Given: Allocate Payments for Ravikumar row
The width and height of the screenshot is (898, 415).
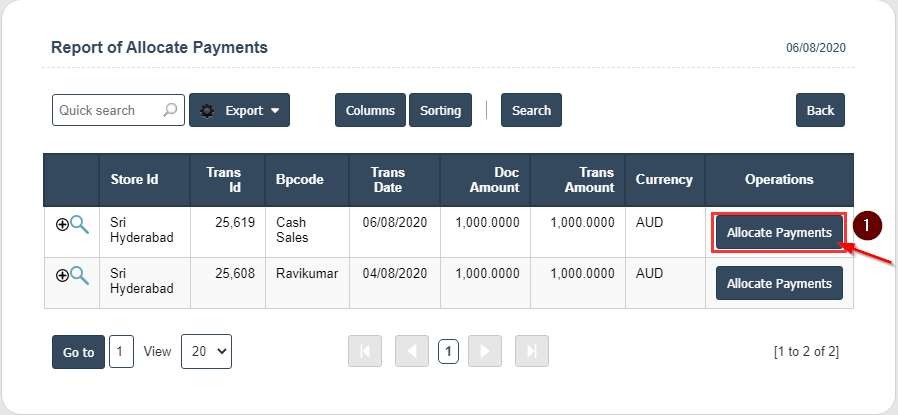Looking at the screenshot, I should pos(779,283).
